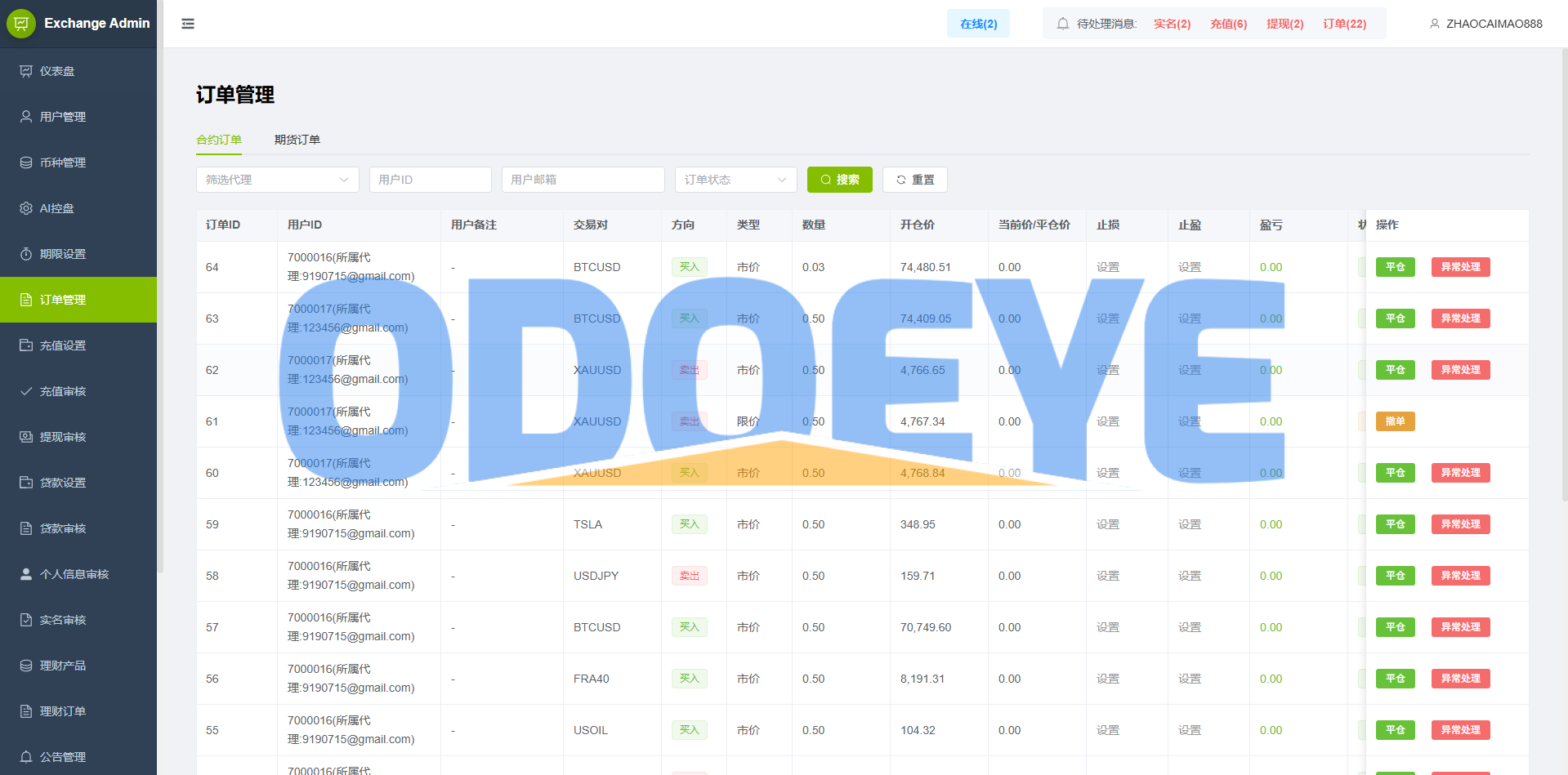Viewport: 1568px width, 775px height.
Task: Click ZHAOCAIMAO888 account name
Action: point(1494,24)
